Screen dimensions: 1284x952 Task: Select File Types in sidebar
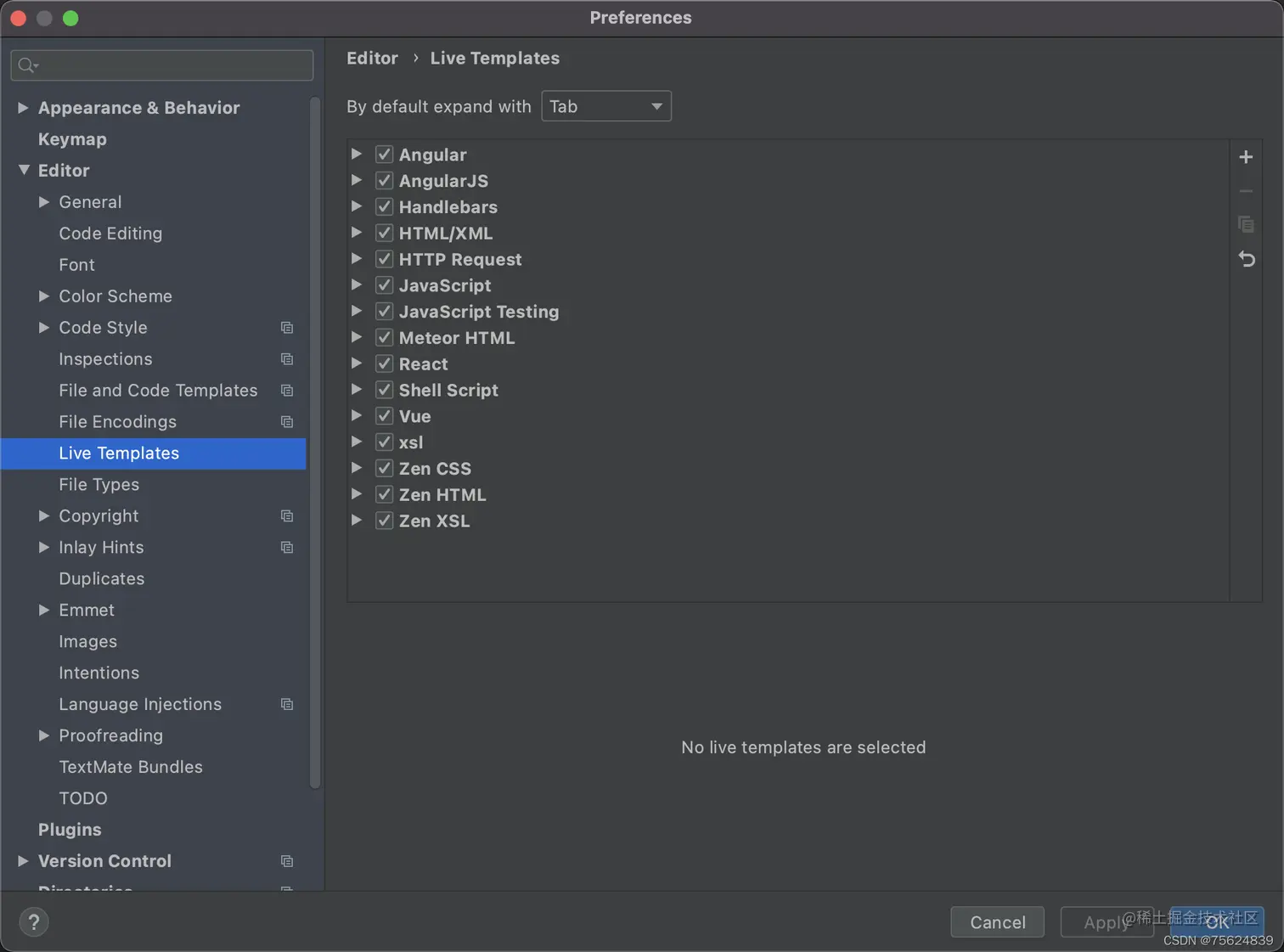click(99, 485)
